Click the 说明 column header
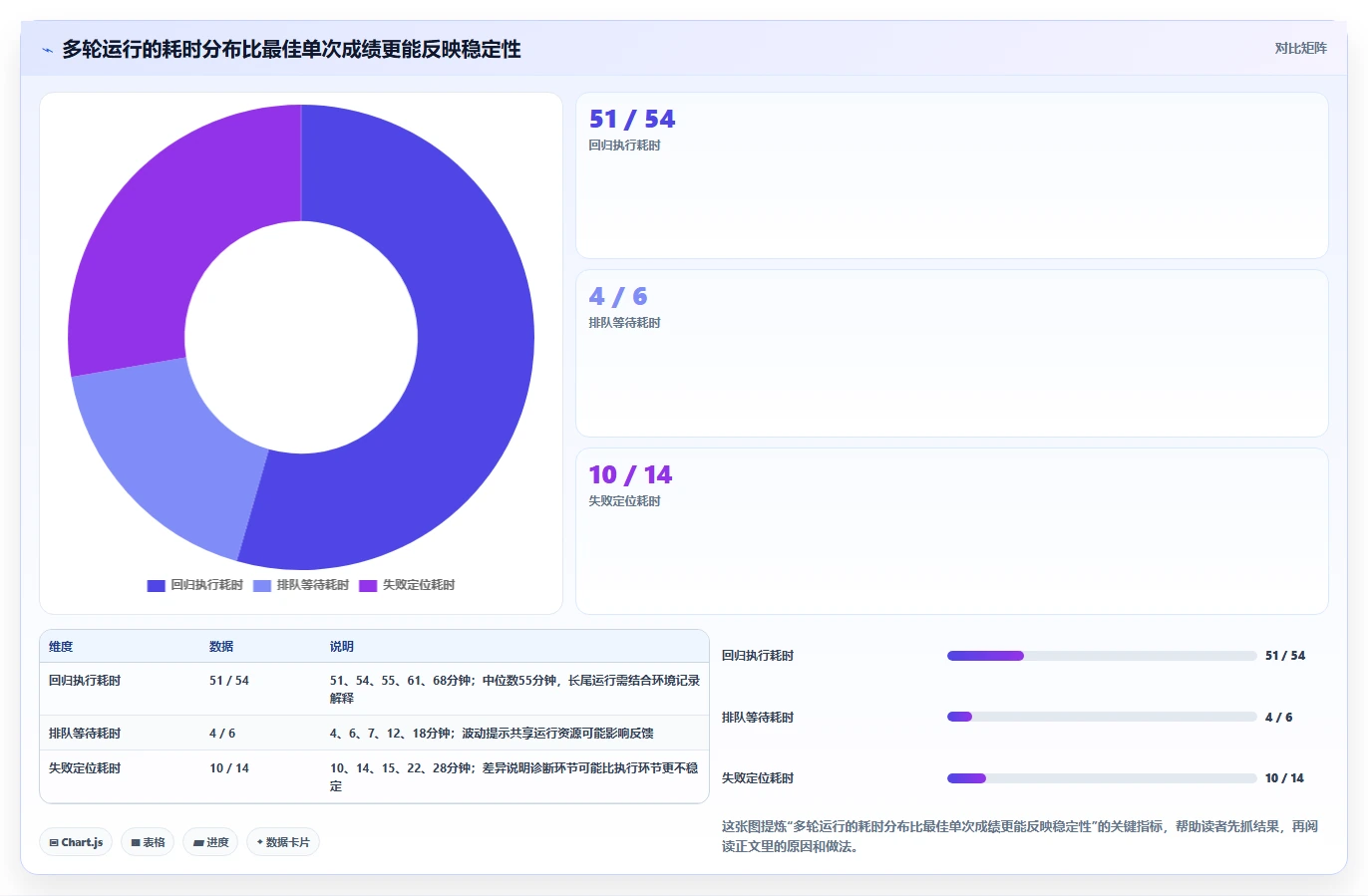 coord(342,647)
